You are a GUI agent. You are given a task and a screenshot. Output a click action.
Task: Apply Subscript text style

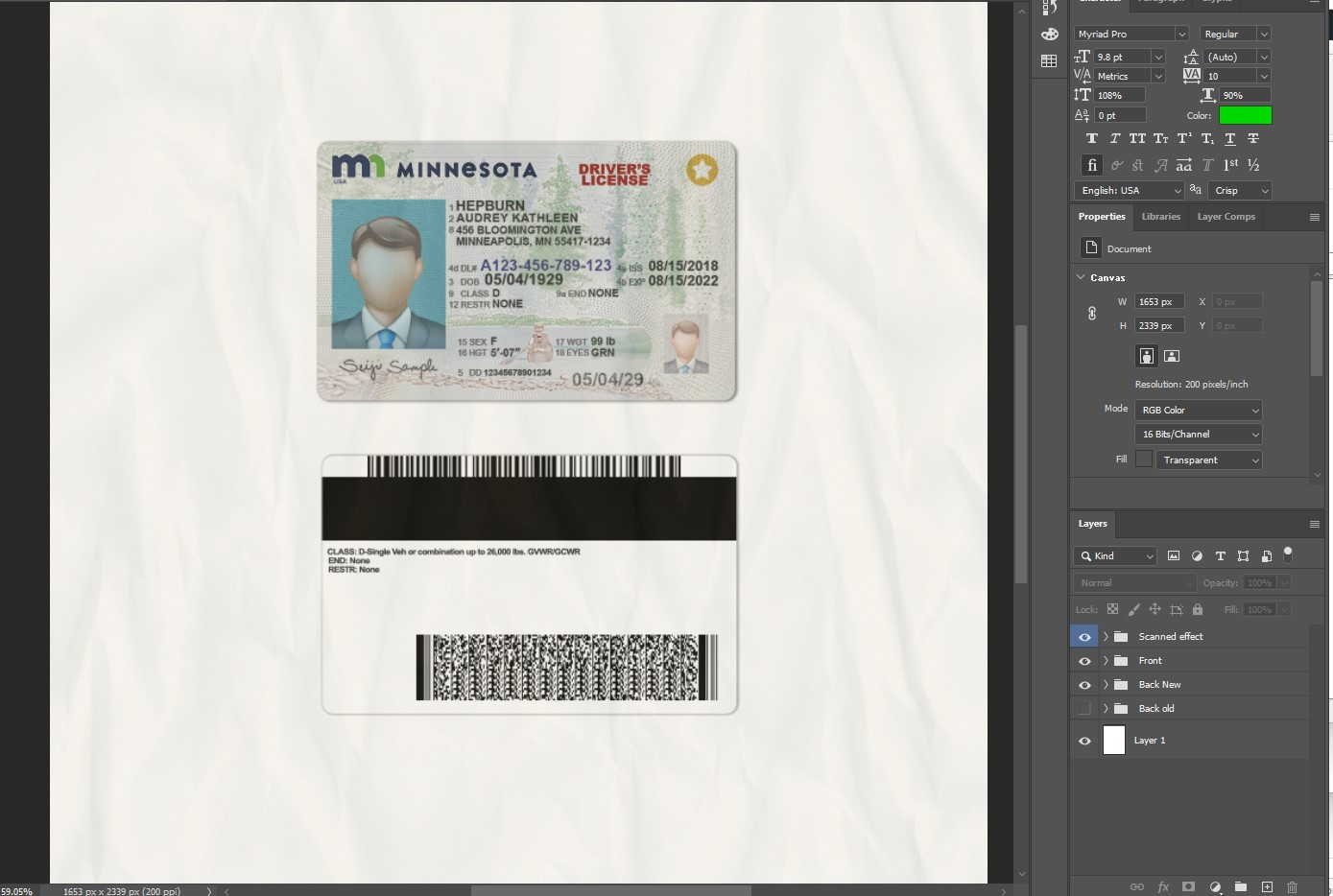[x=1207, y=138]
